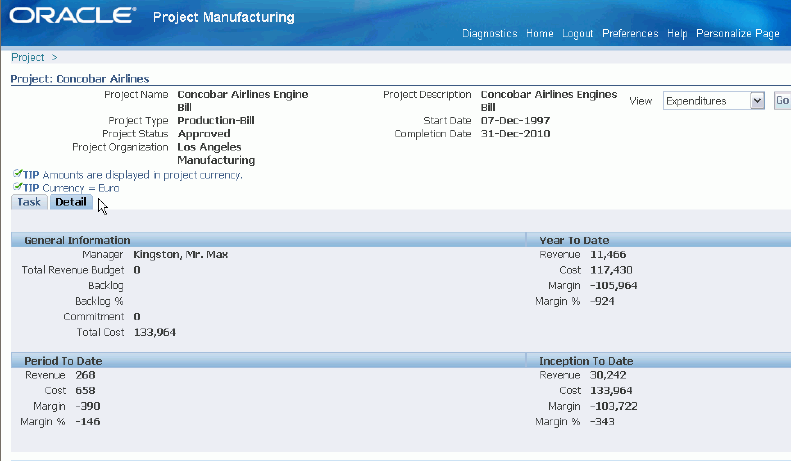The image size is (791, 461).
Task: Click the Logout link
Action: [x=578, y=33]
